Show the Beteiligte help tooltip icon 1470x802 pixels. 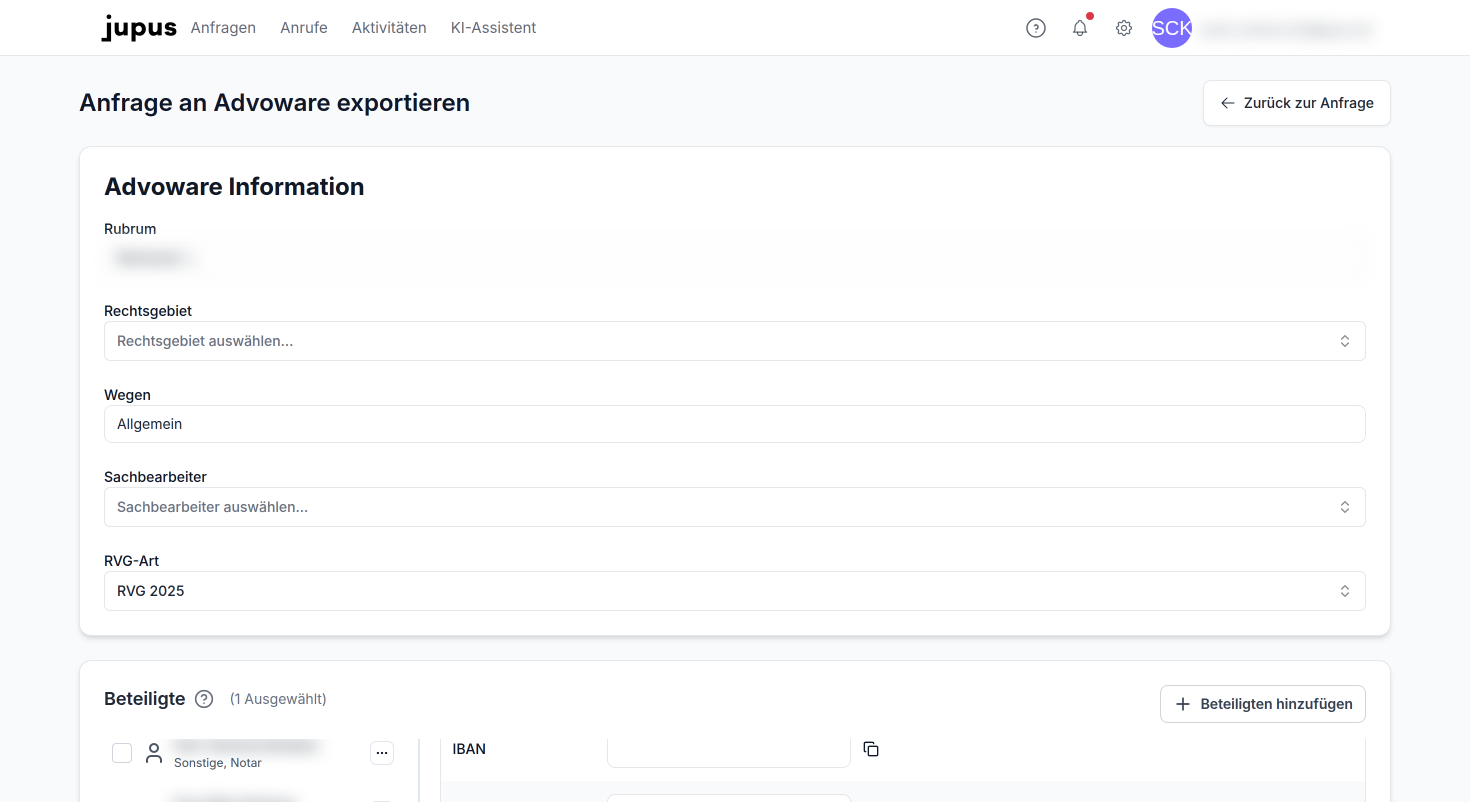204,699
